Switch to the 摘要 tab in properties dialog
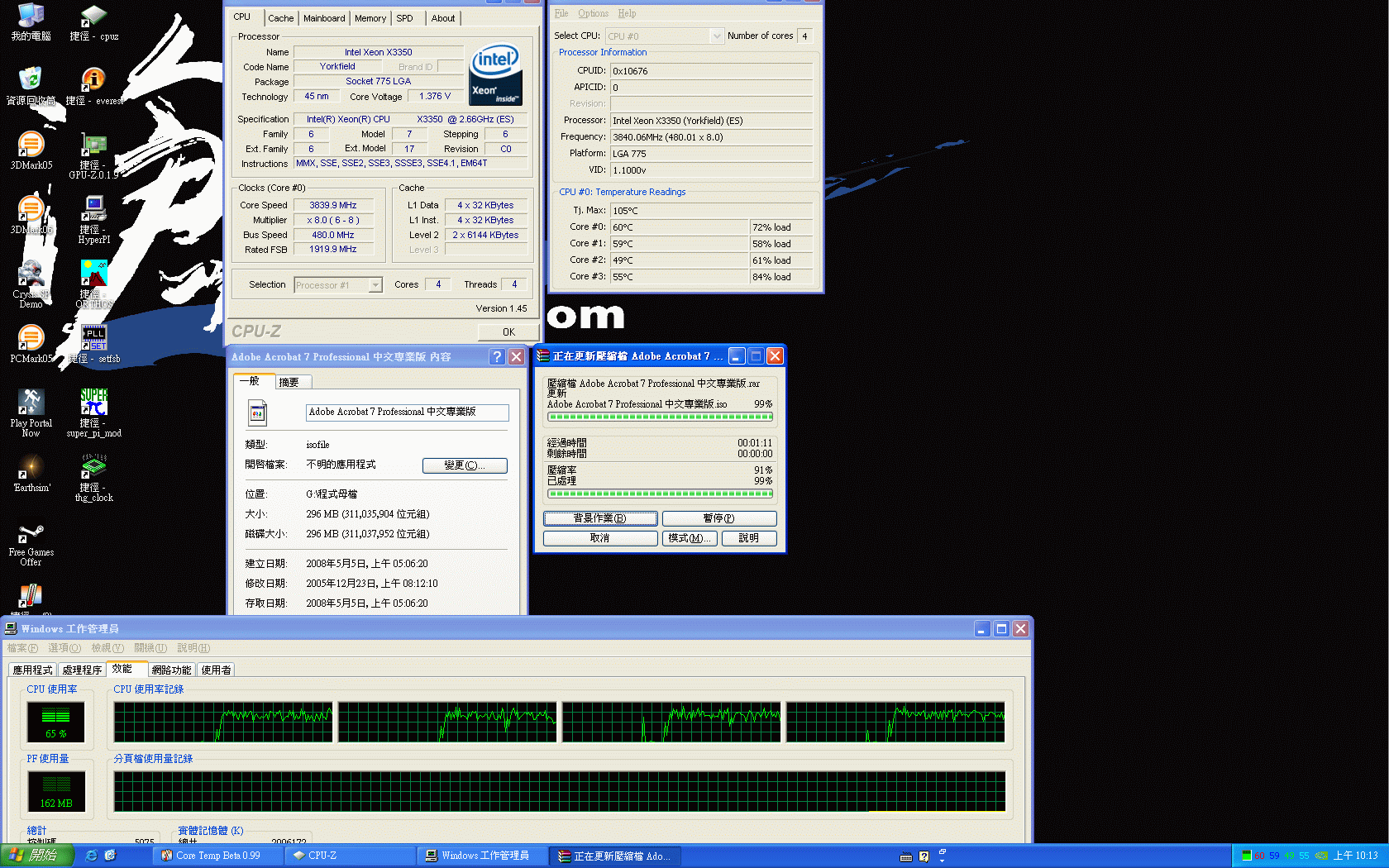Image resolution: width=1389 pixels, height=868 pixels. click(x=291, y=382)
